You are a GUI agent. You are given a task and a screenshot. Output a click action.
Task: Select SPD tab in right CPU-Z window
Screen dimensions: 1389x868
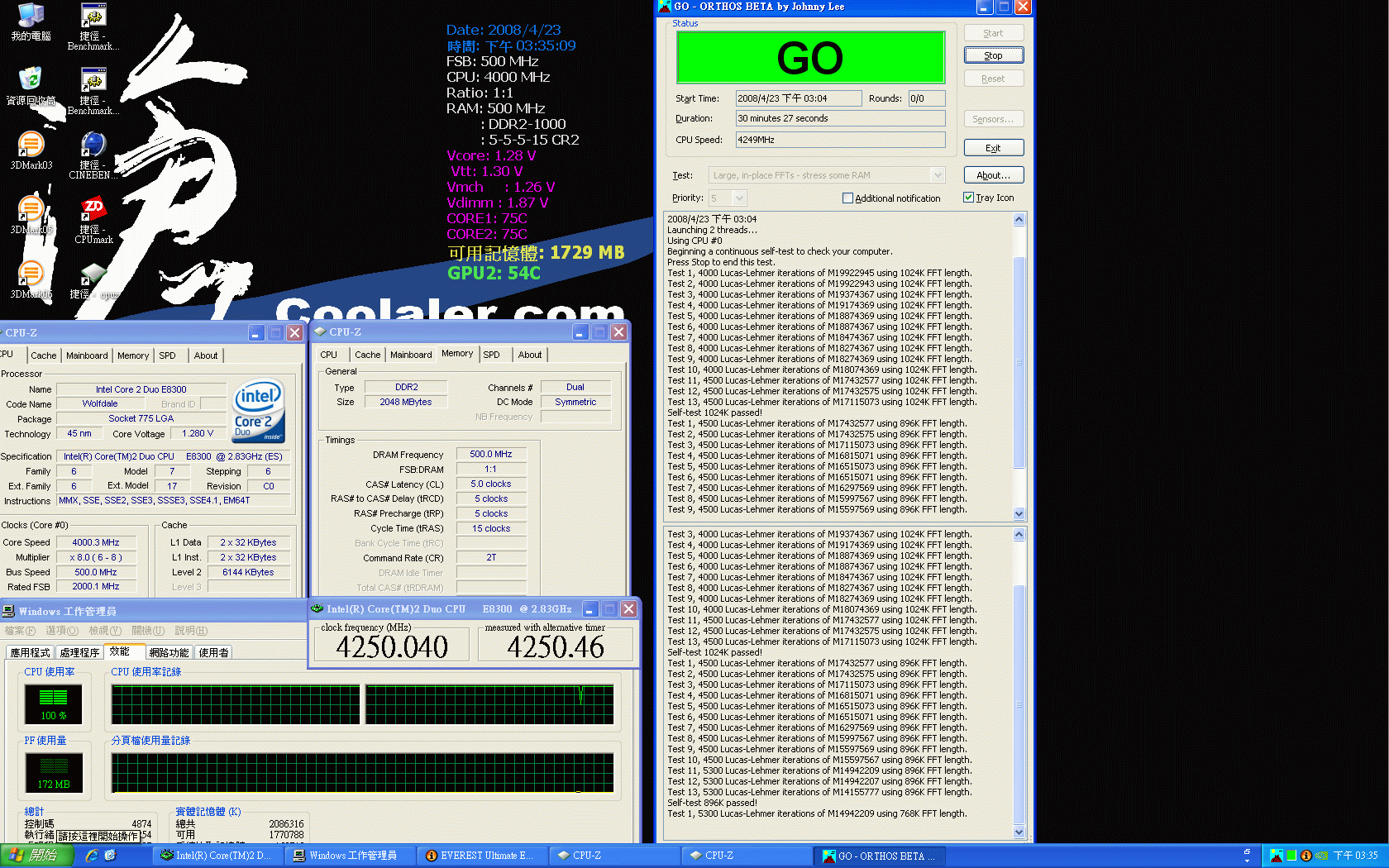492,355
